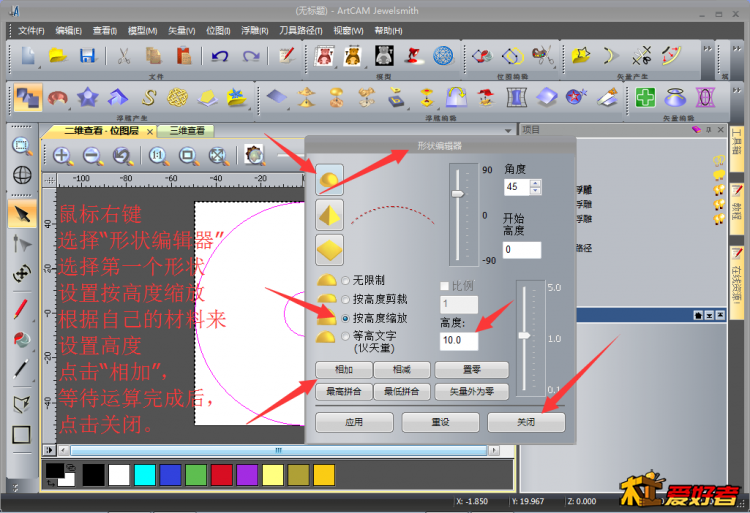
Task: Select the pyramid angular shape profile
Action: [329, 215]
